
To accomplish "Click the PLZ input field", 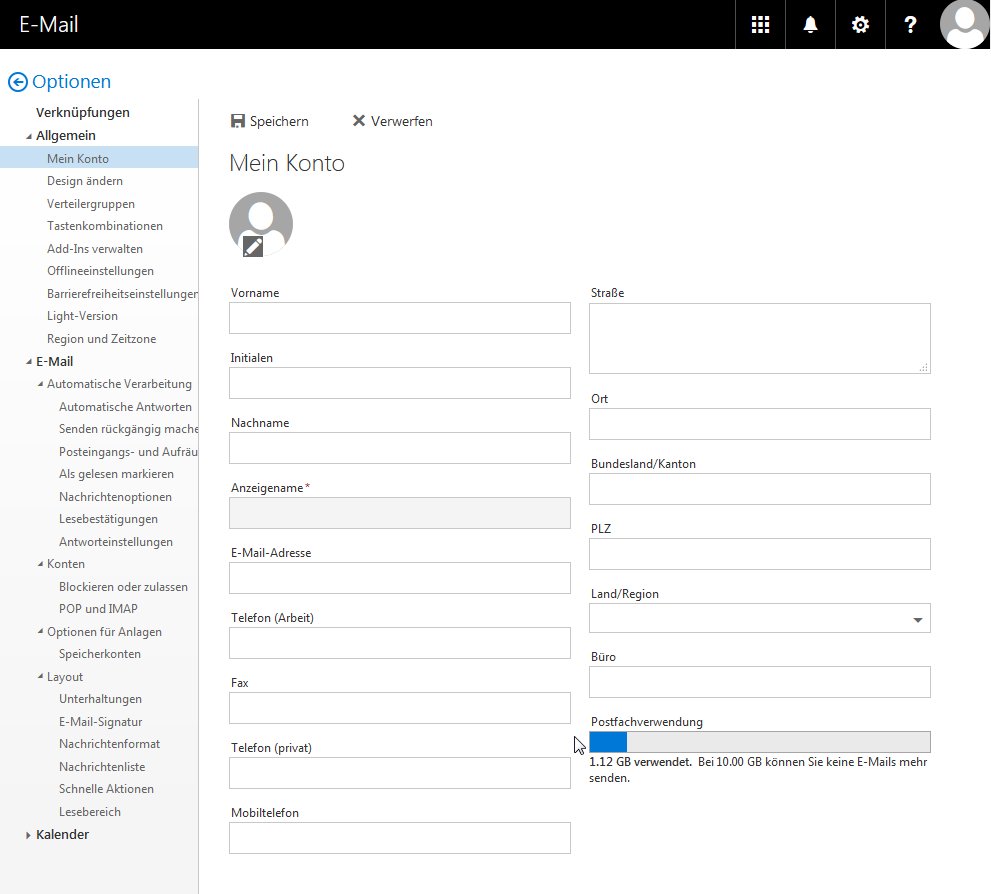I will 760,554.
